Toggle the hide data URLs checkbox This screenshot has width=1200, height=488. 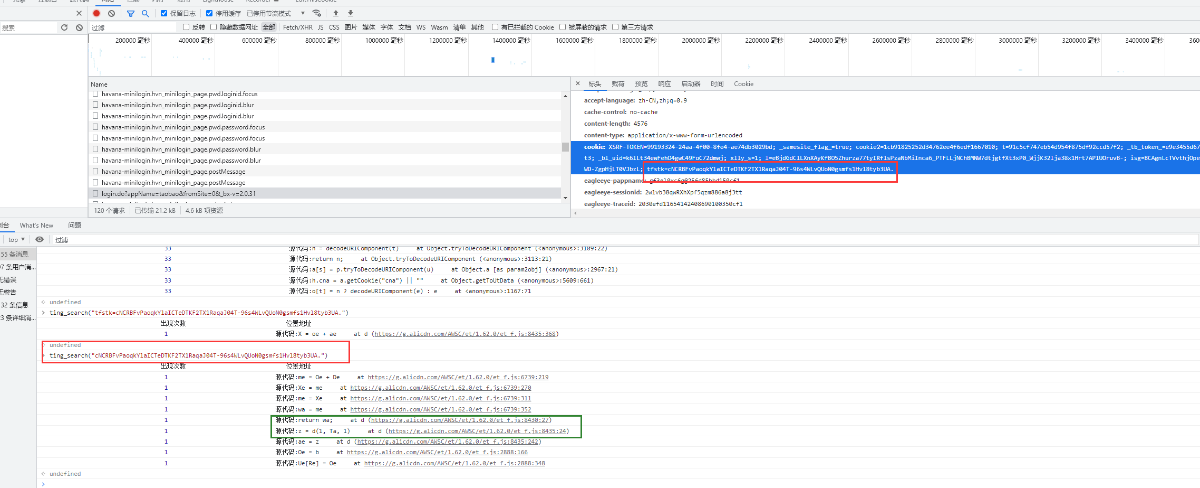click(x=213, y=27)
